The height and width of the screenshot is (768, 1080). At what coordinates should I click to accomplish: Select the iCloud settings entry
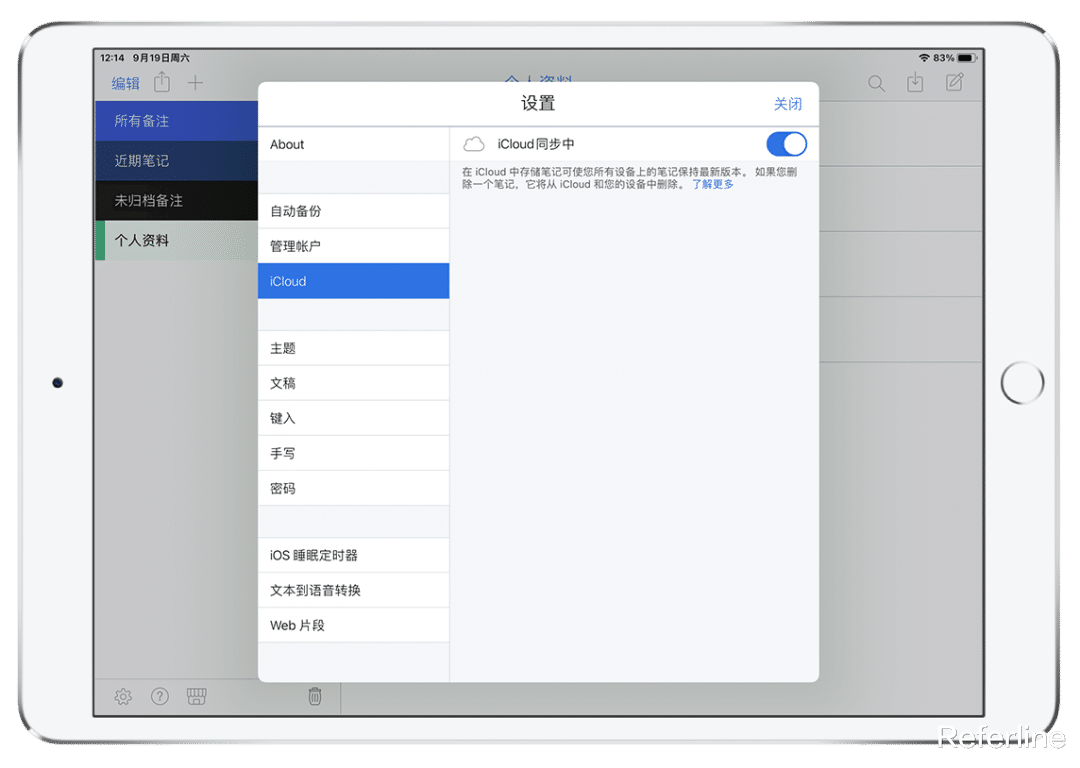coord(353,281)
